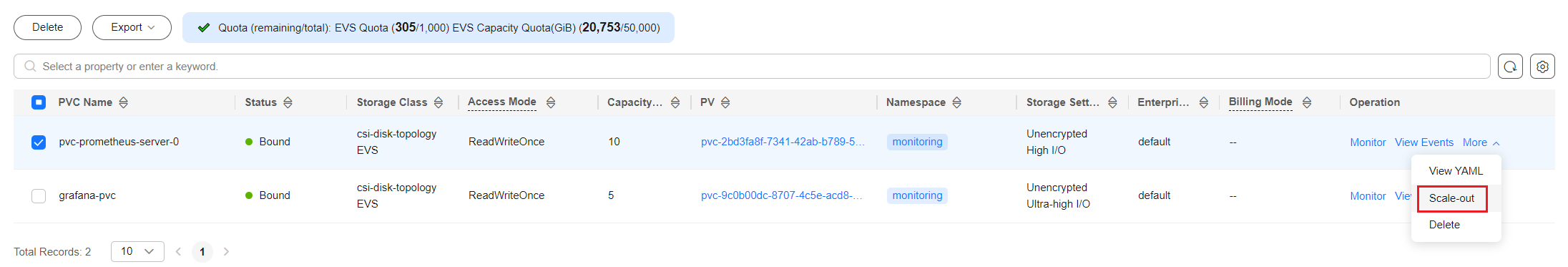Sort by Billing Mode column icon
1568x267 pixels.
click(1307, 102)
